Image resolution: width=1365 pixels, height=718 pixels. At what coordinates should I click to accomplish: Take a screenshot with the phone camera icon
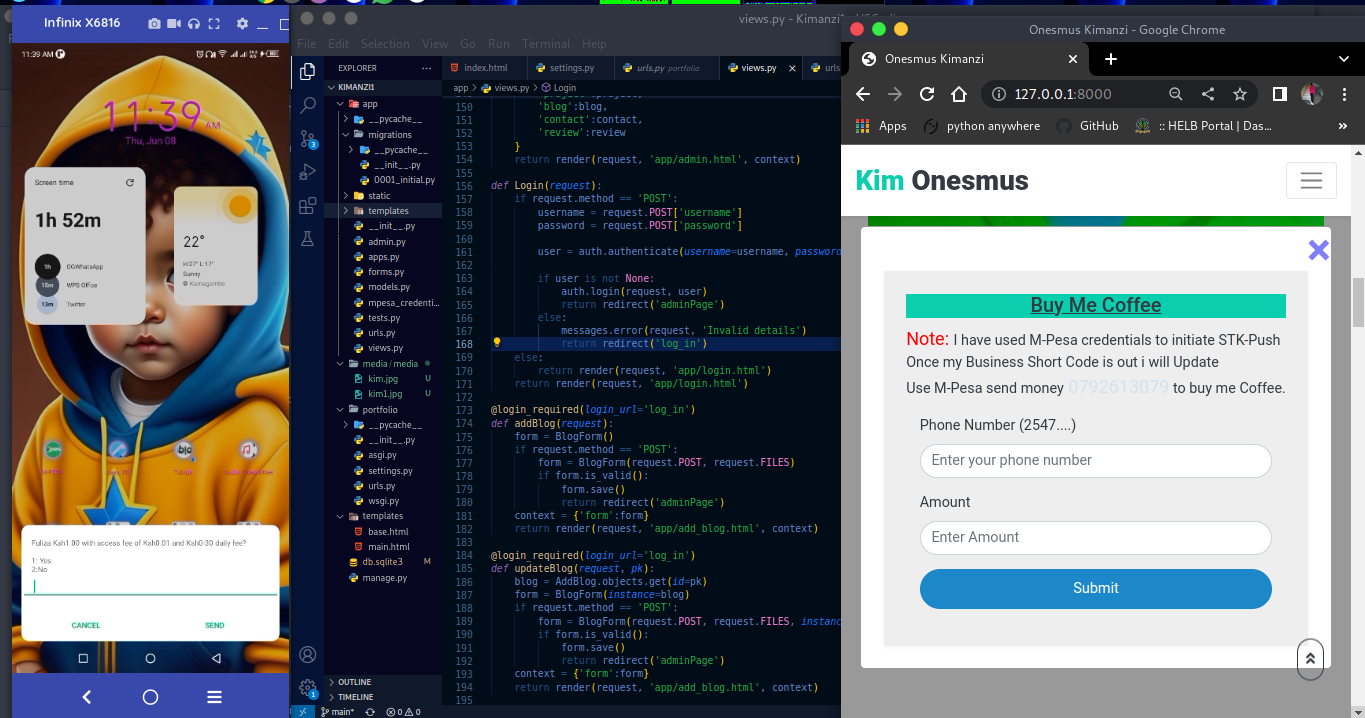(x=154, y=23)
